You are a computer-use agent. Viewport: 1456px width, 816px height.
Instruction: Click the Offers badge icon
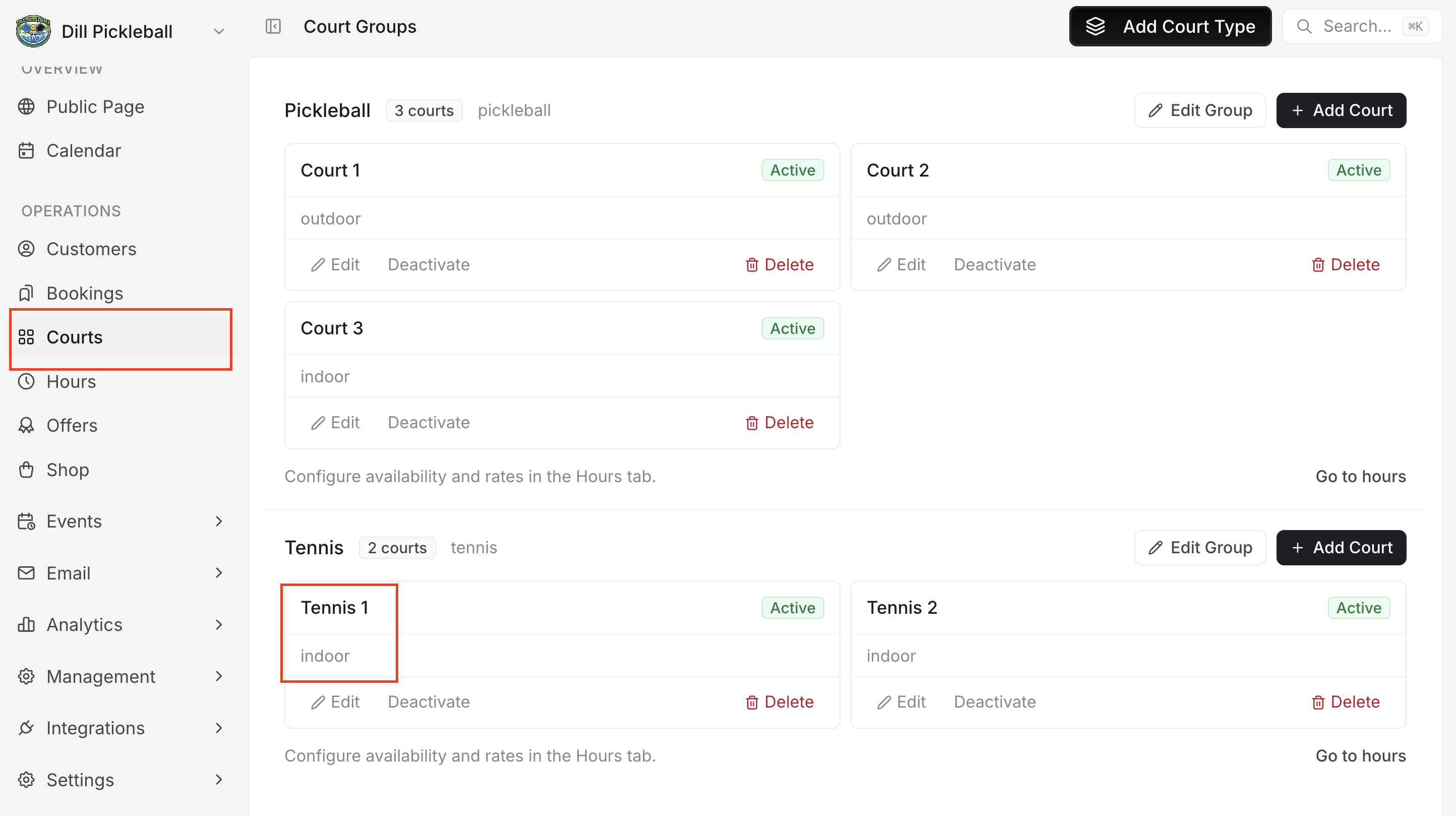pos(26,425)
